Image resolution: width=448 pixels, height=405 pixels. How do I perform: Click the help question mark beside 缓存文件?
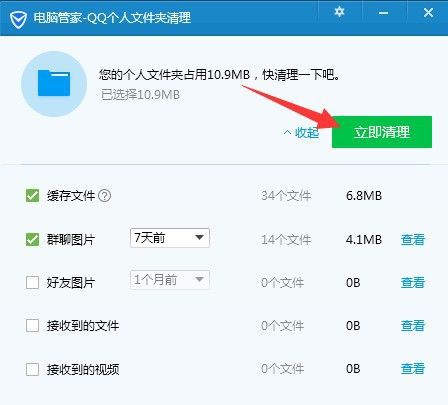coord(105,196)
